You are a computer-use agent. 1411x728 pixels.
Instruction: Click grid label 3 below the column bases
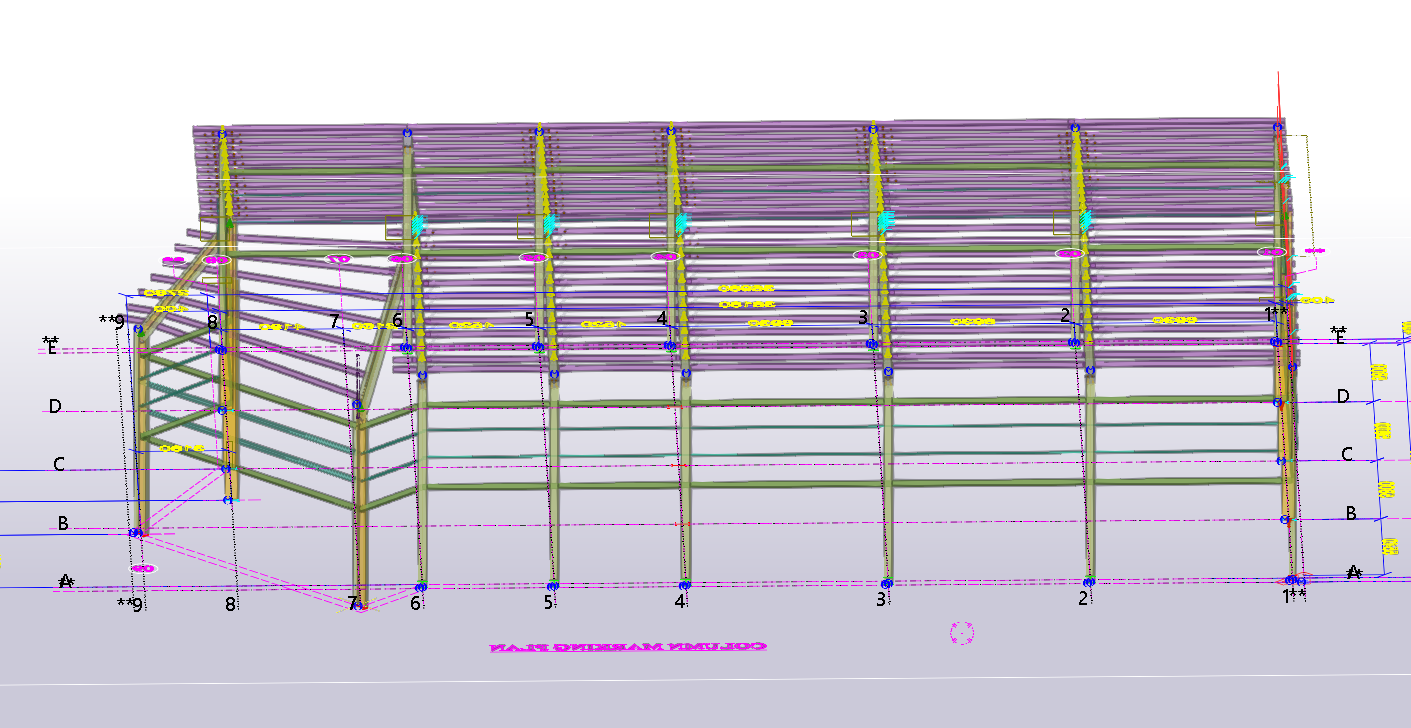tap(881, 600)
